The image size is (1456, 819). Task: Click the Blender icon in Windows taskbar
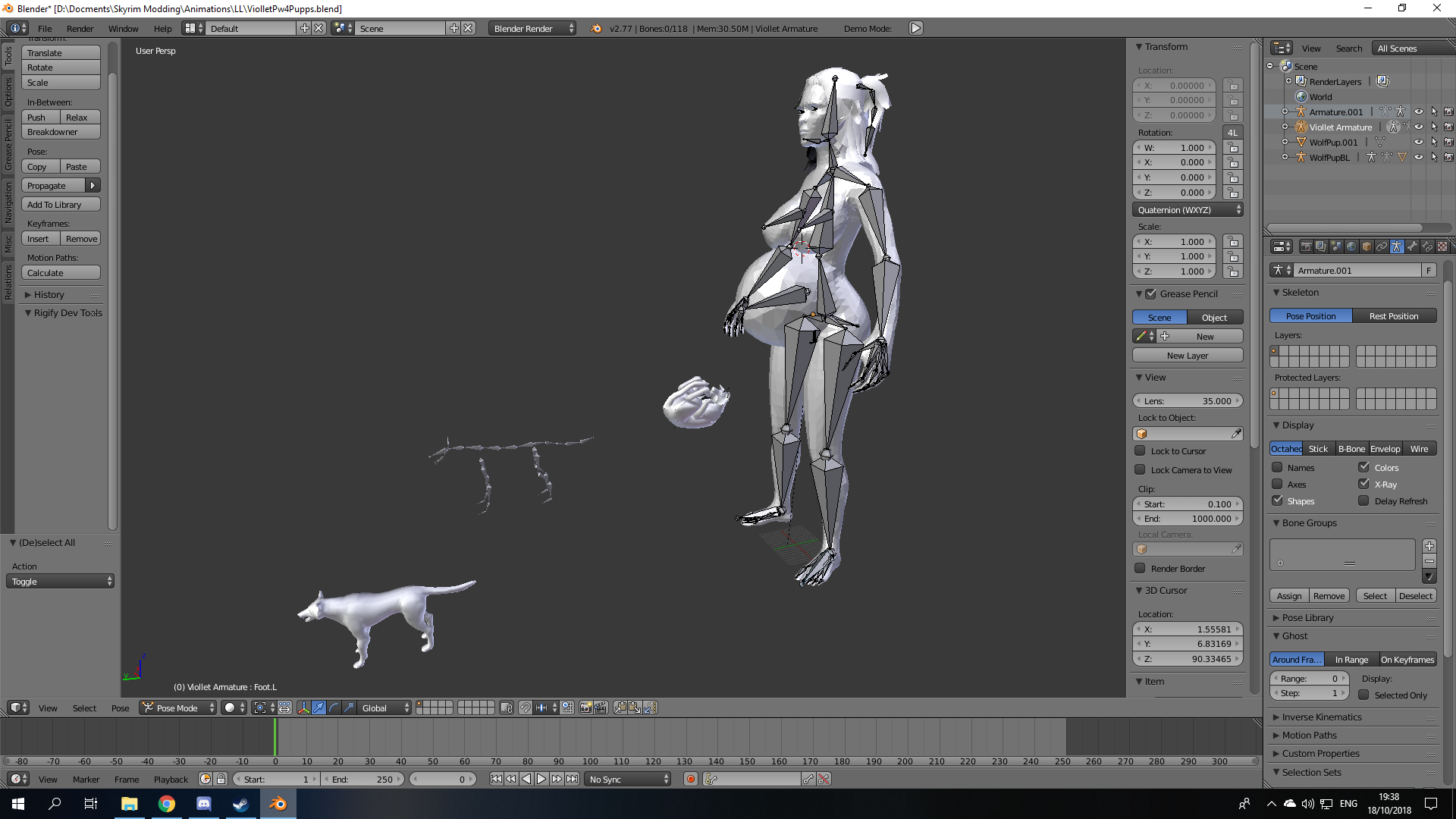[x=278, y=804]
